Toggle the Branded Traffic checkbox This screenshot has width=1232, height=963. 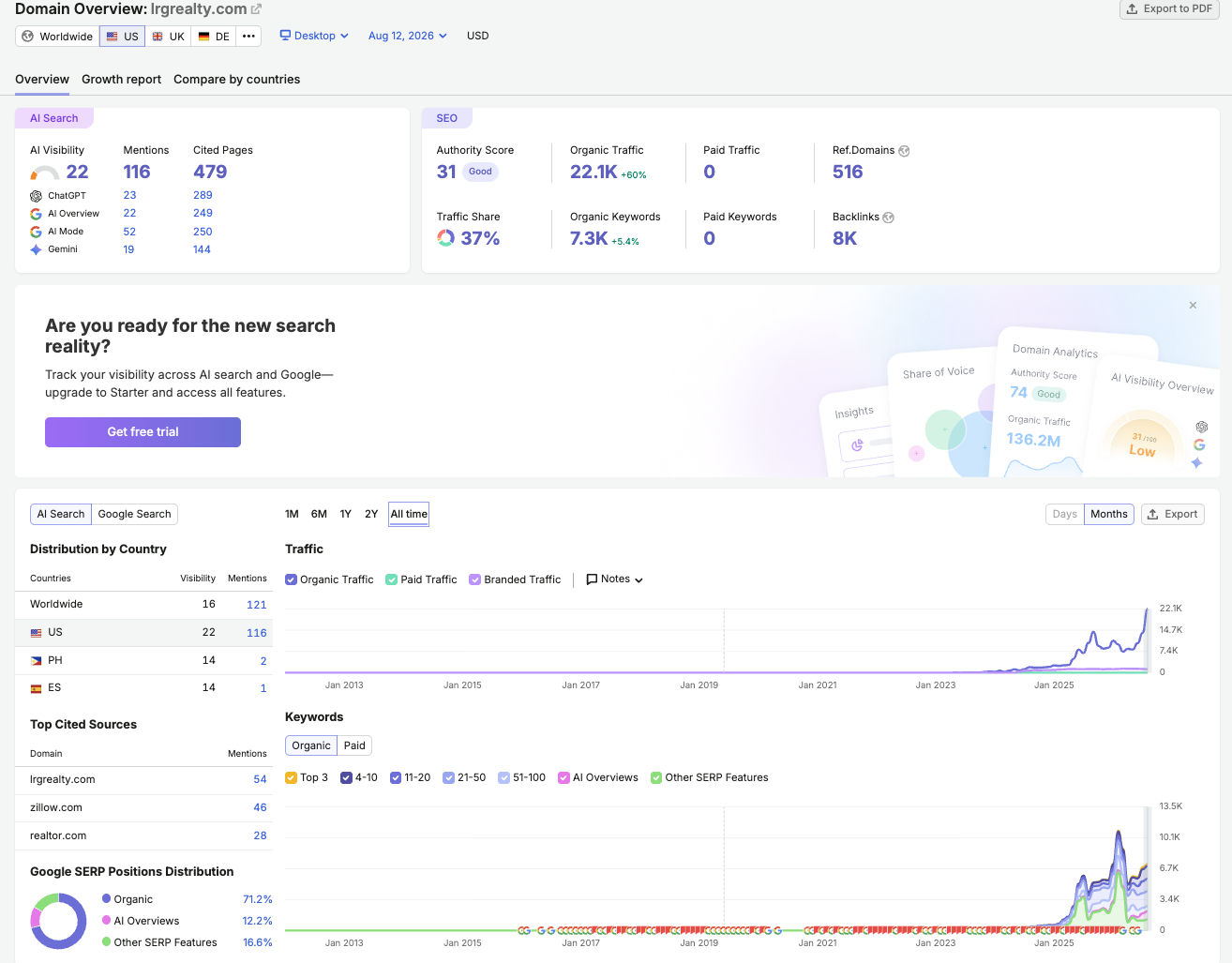474,579
